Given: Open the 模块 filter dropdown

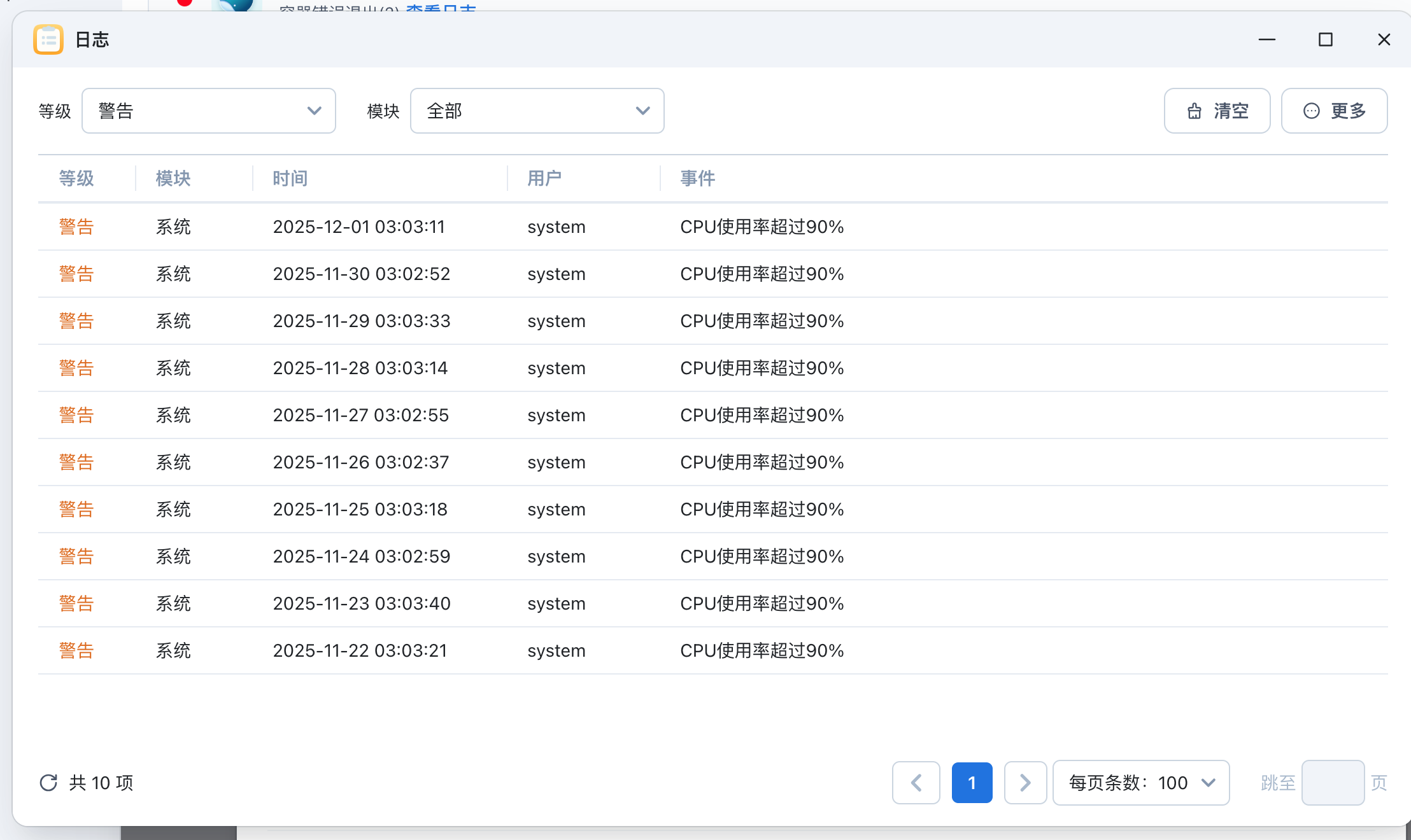Looking at the screenshot, I should (x=537, y=110).
